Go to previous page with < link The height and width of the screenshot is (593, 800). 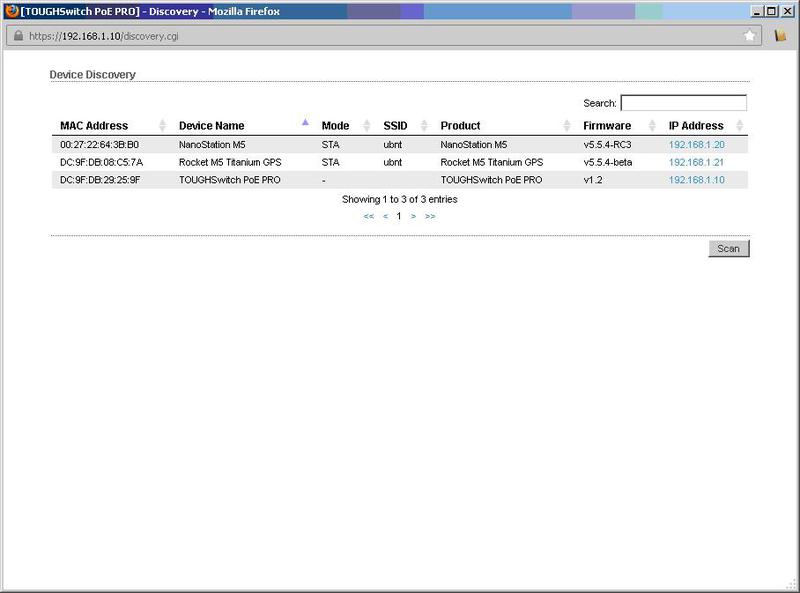(x=385, y=216)
